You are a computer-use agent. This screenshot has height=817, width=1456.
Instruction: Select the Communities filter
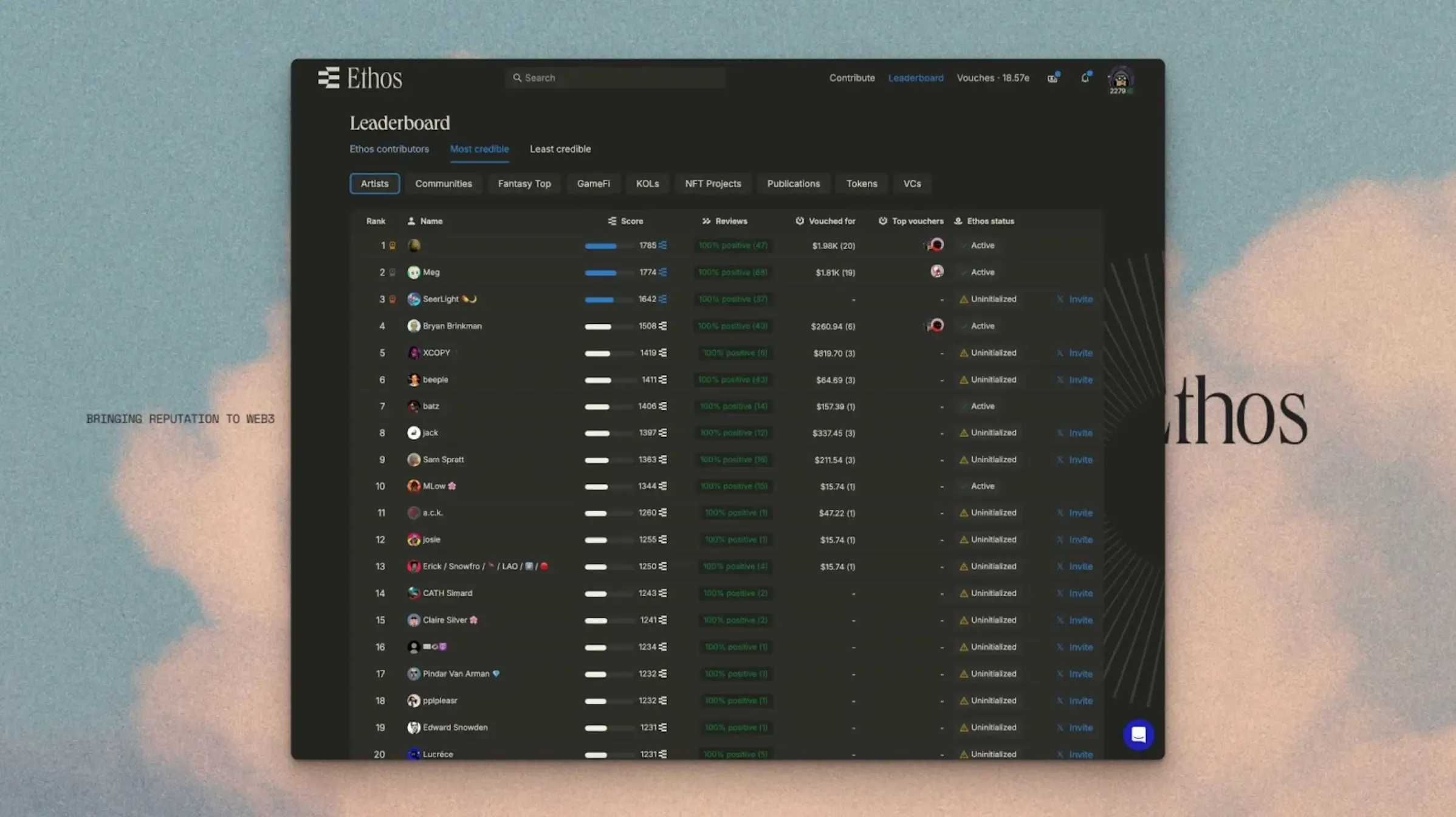click(x=444, y=183)
